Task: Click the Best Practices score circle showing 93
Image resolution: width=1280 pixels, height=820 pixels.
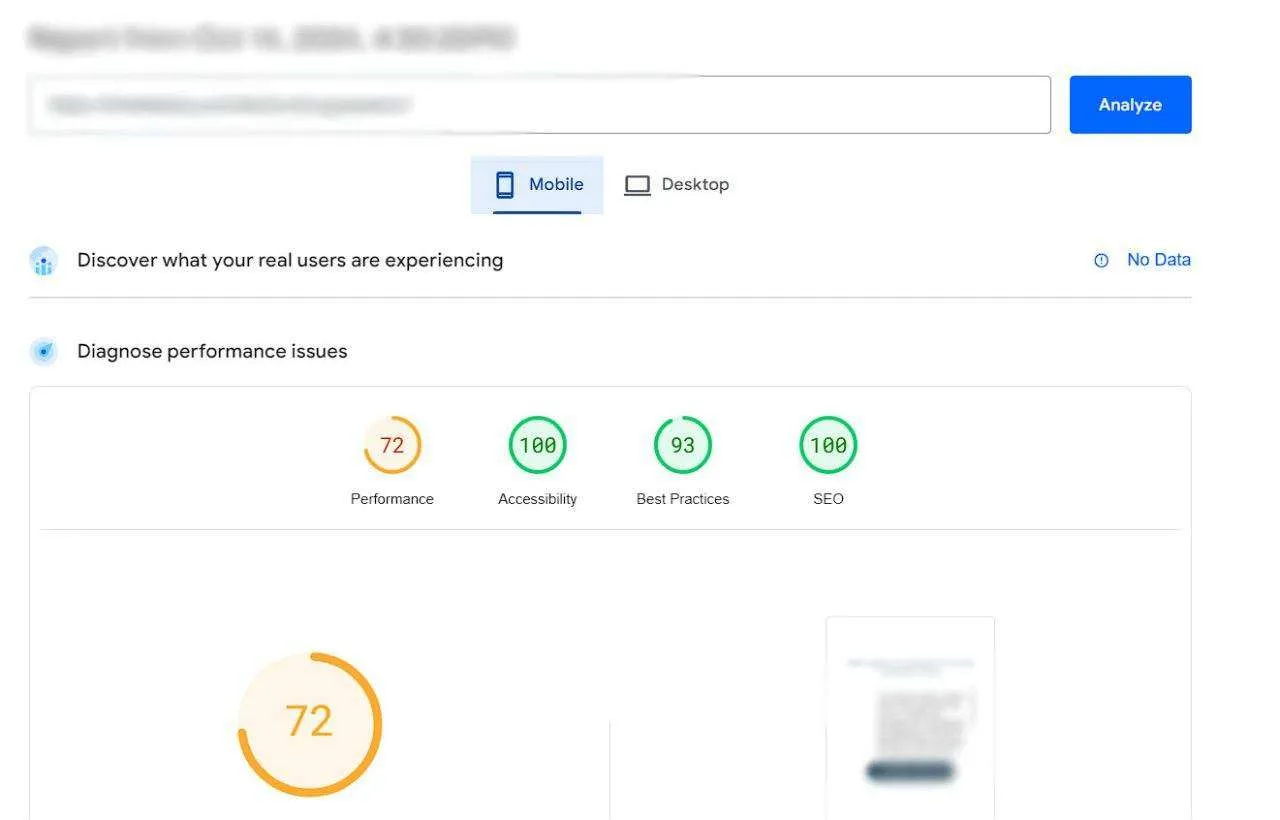Action: point(682,444)
